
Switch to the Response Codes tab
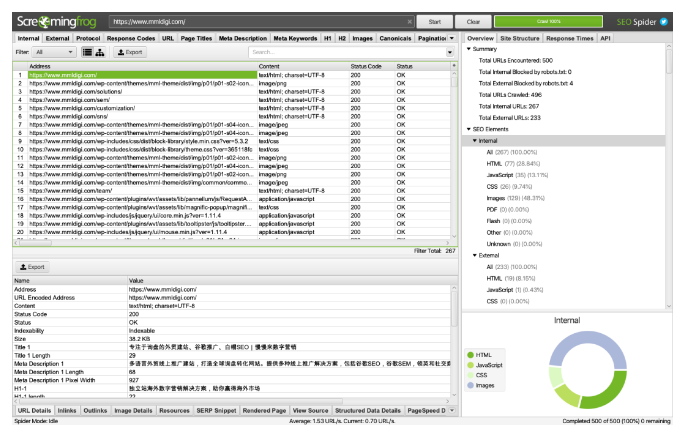click(x=131, y=38)
